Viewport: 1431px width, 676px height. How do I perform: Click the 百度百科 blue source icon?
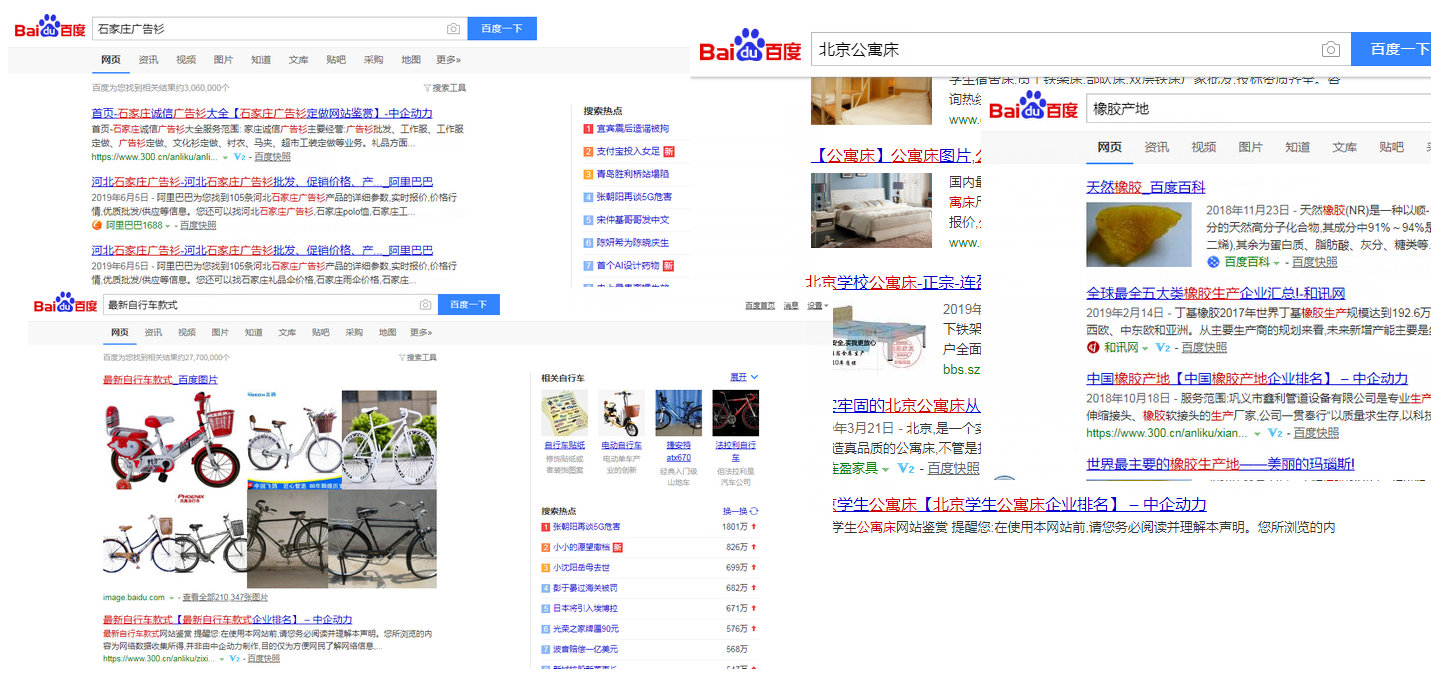pyautogui.click(x=1213, y=262)
